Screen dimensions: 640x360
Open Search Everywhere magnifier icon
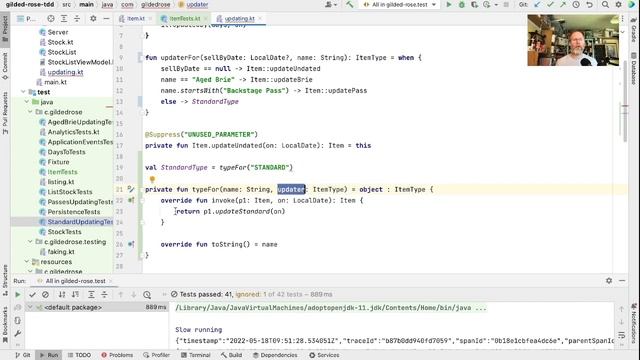point(605,4)
